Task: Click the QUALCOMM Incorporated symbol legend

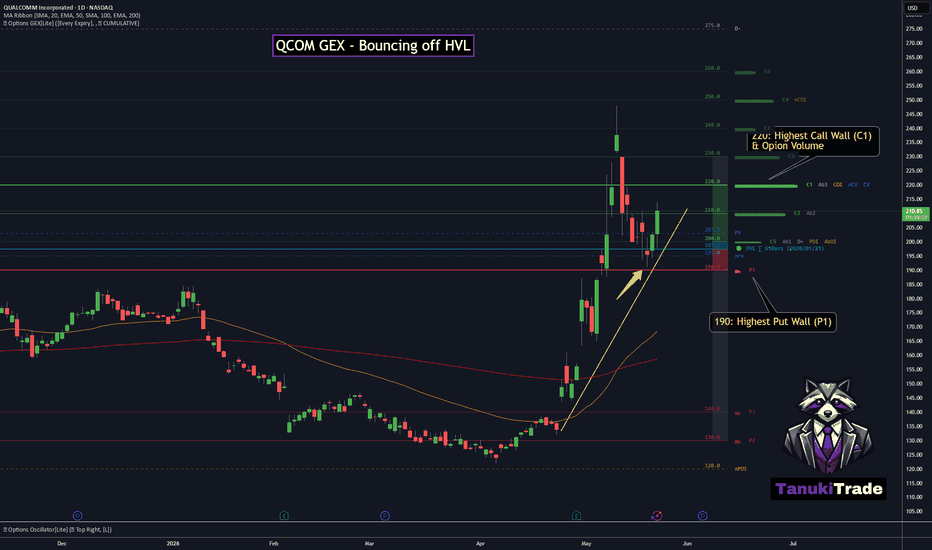Action: pyautogui.click(x=58, y=8)
